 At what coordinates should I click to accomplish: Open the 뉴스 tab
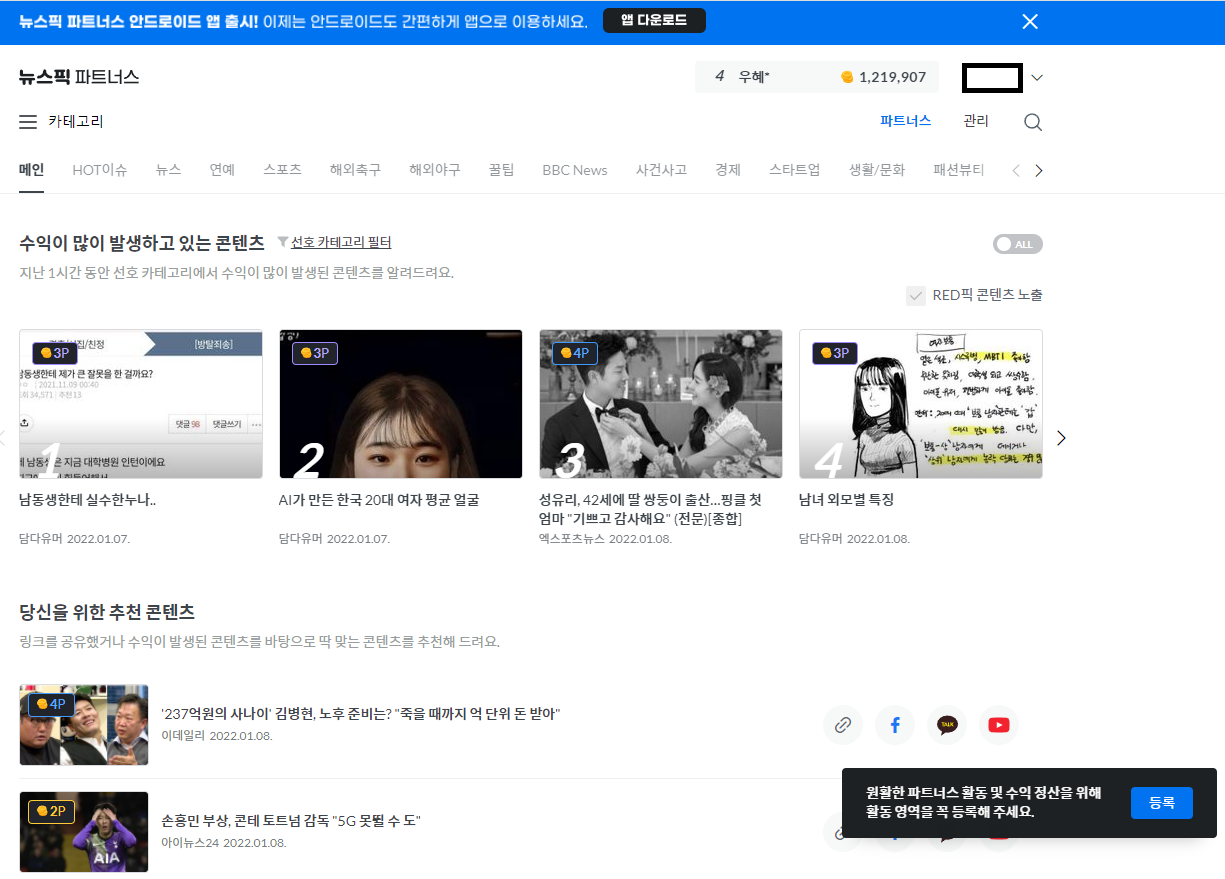pos(168,170)
